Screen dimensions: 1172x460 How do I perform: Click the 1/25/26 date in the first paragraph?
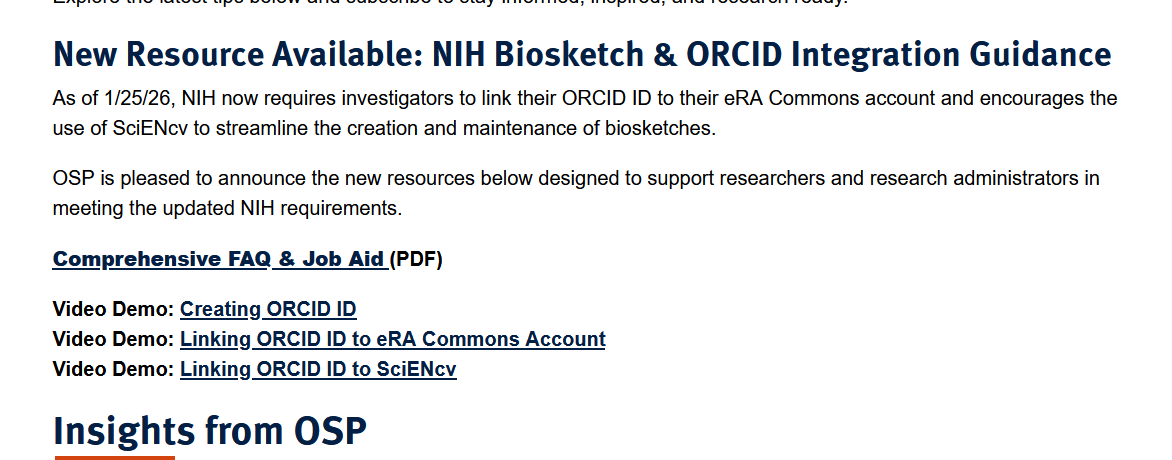pos(137,99)
